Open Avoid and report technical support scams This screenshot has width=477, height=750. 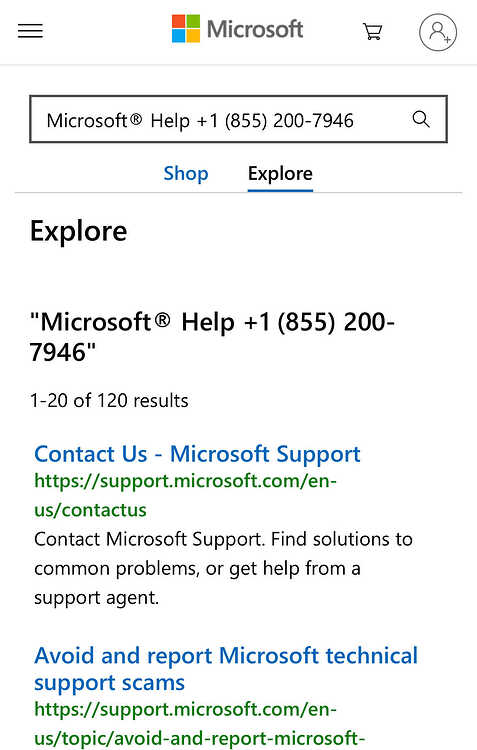coord(226,669)
